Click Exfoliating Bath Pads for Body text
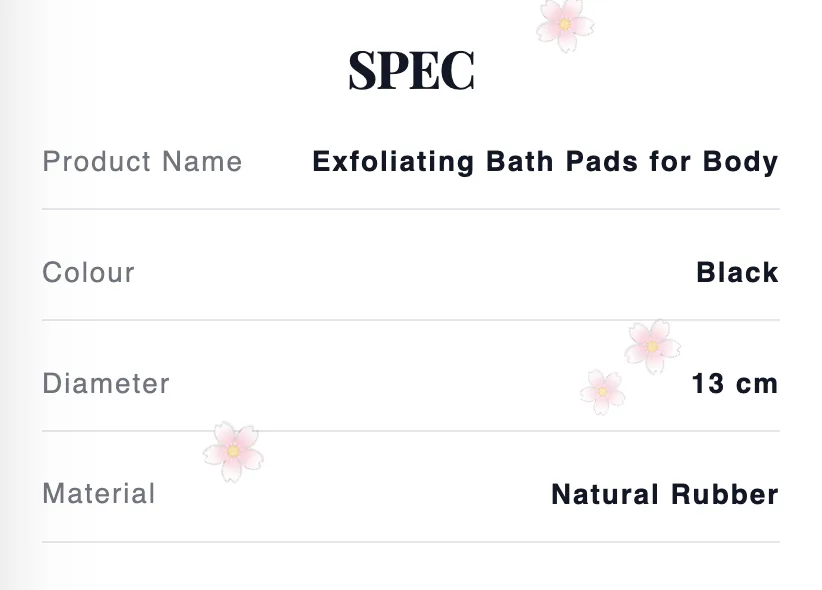 pos(545,162)
